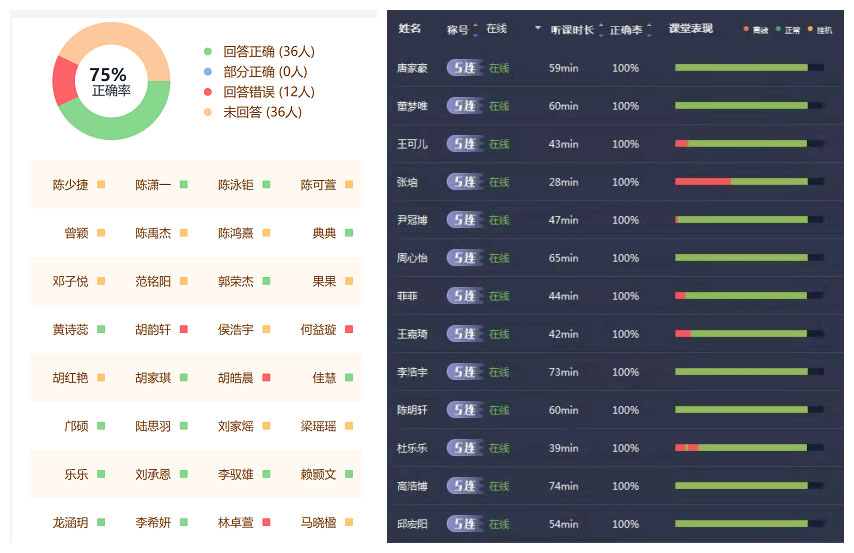Click the orange status square beside 陈少捷

pyautogui.click(x=101, y=185)
